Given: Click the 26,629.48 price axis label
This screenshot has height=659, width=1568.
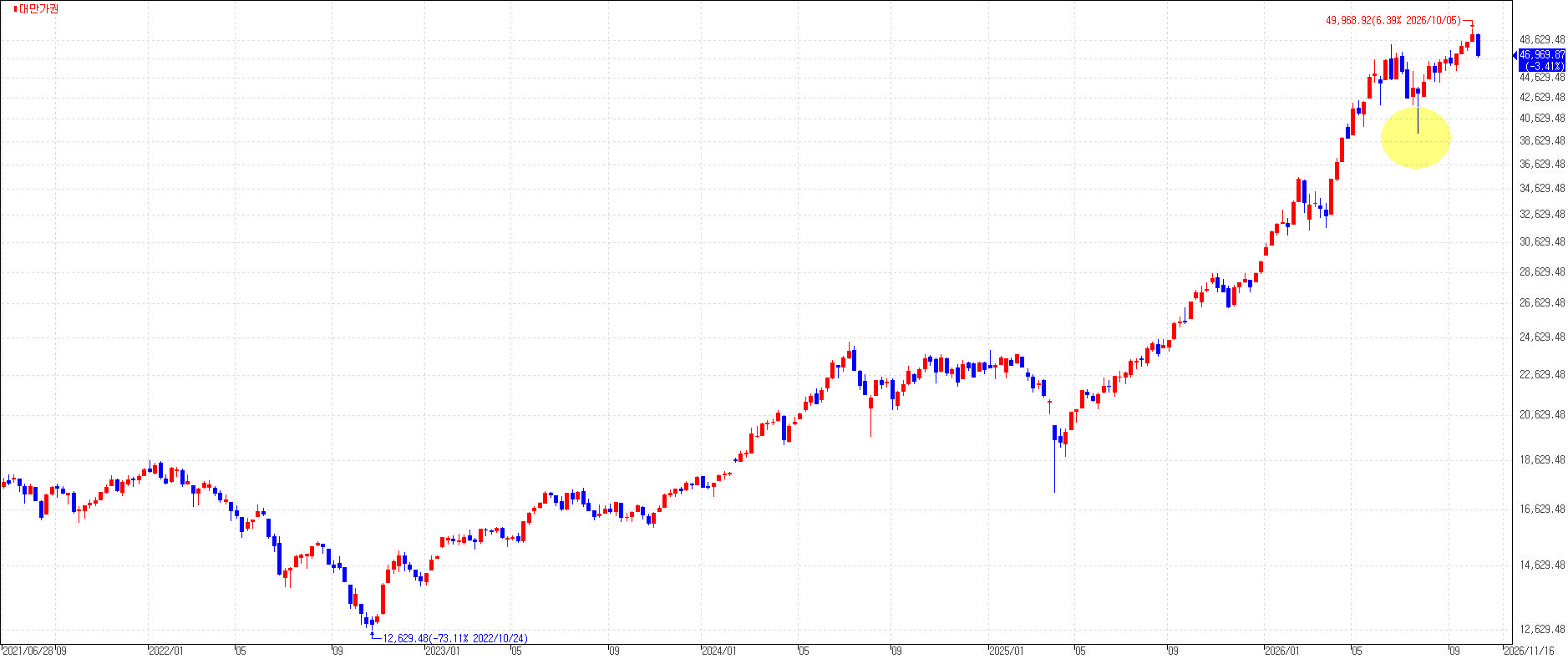Looking at the screenshot, I should pyautogui.click(x=1542, y=302).
